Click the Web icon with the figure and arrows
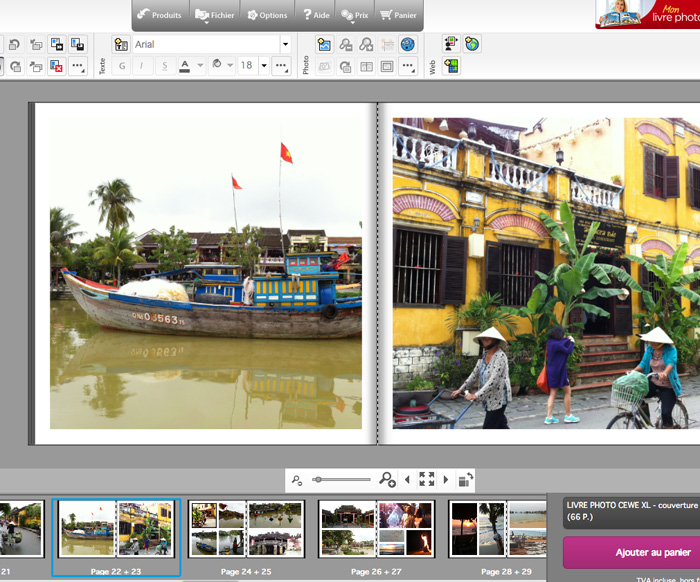The image size is (700, 582). 451,44
